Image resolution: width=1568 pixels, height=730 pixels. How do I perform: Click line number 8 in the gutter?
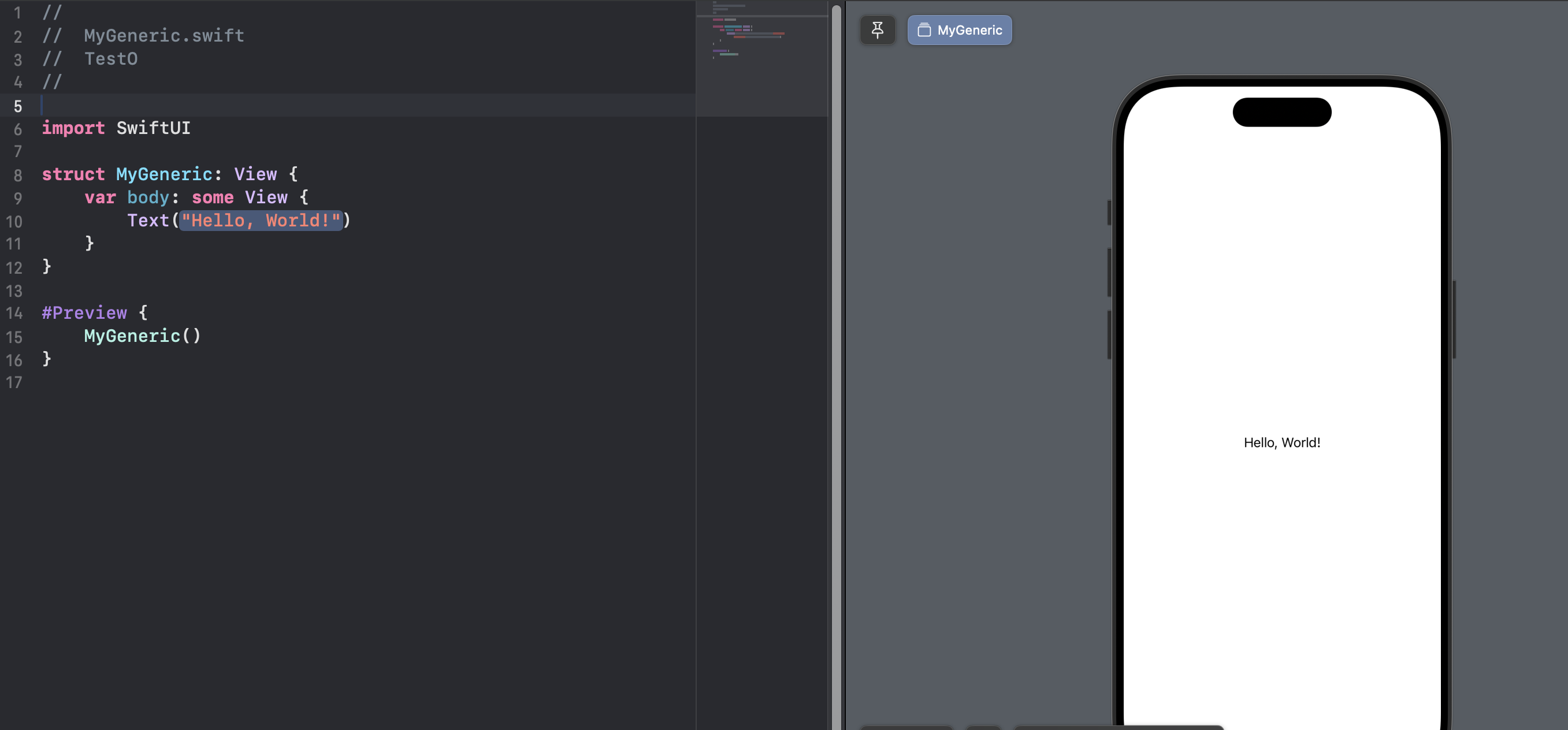point(18,175)
